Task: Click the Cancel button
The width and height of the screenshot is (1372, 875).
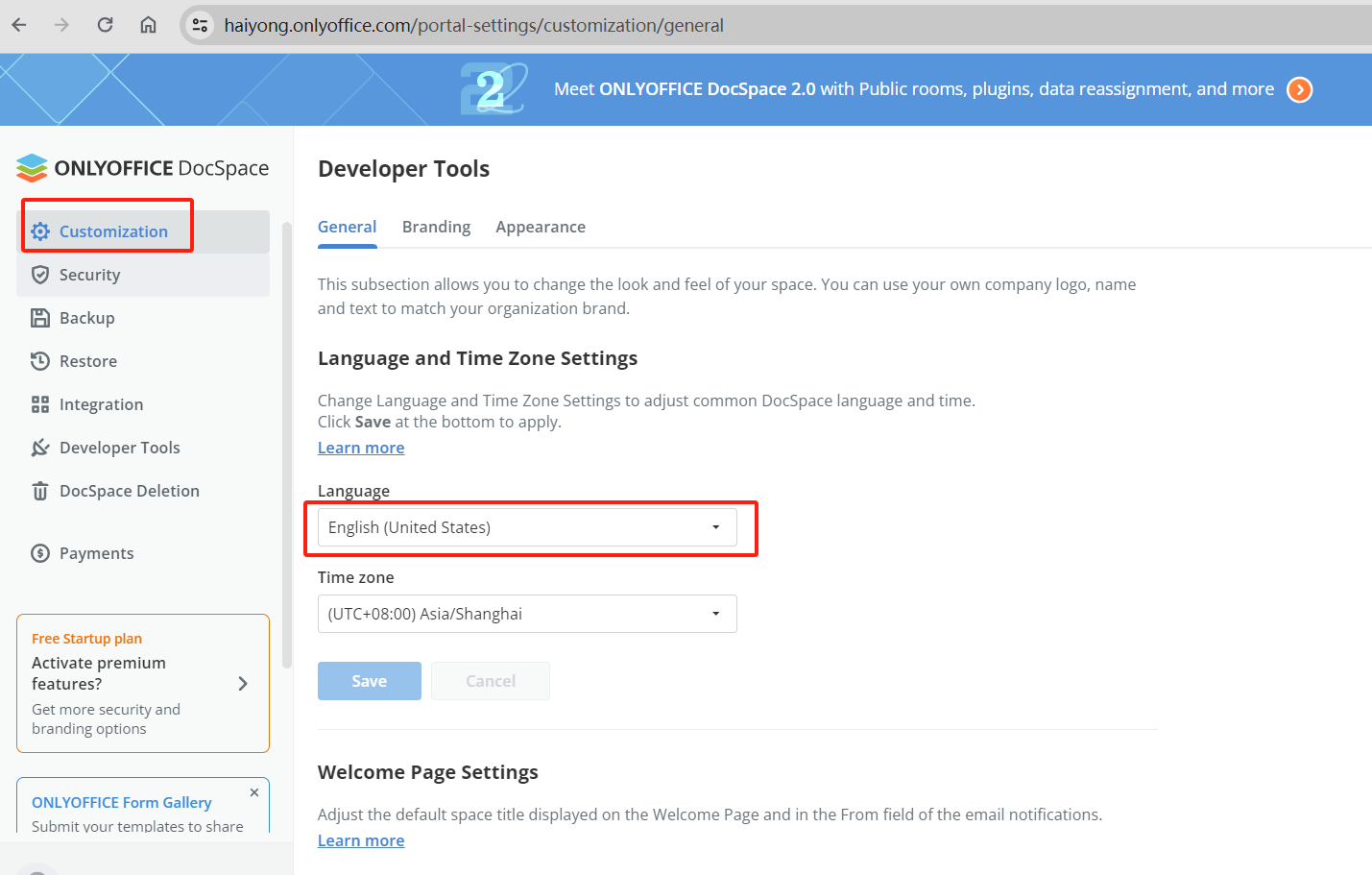Action: click(x=491, y=681)
